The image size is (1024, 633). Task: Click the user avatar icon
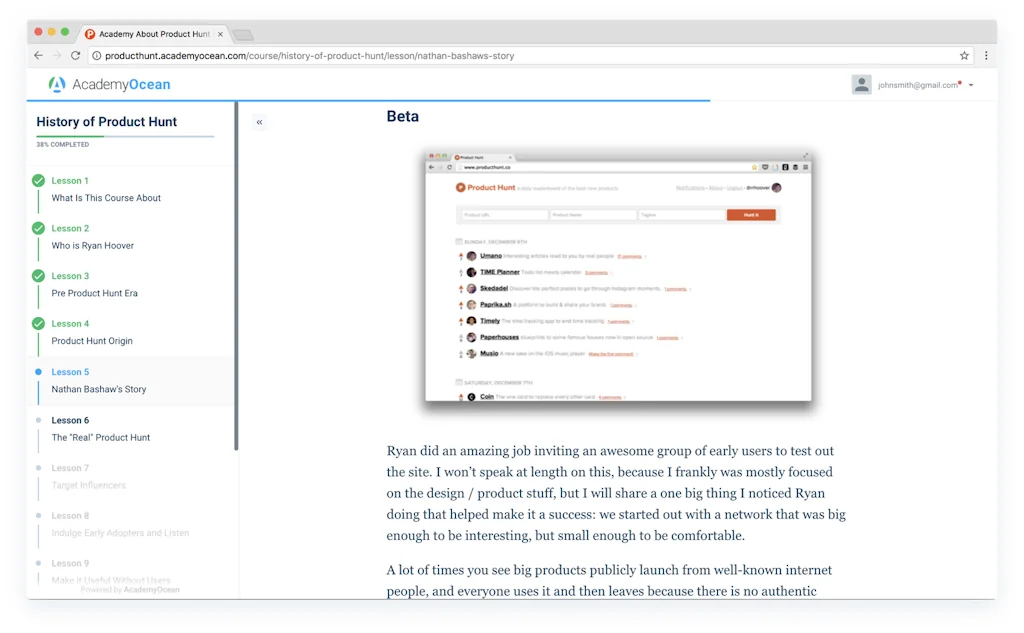862,84
